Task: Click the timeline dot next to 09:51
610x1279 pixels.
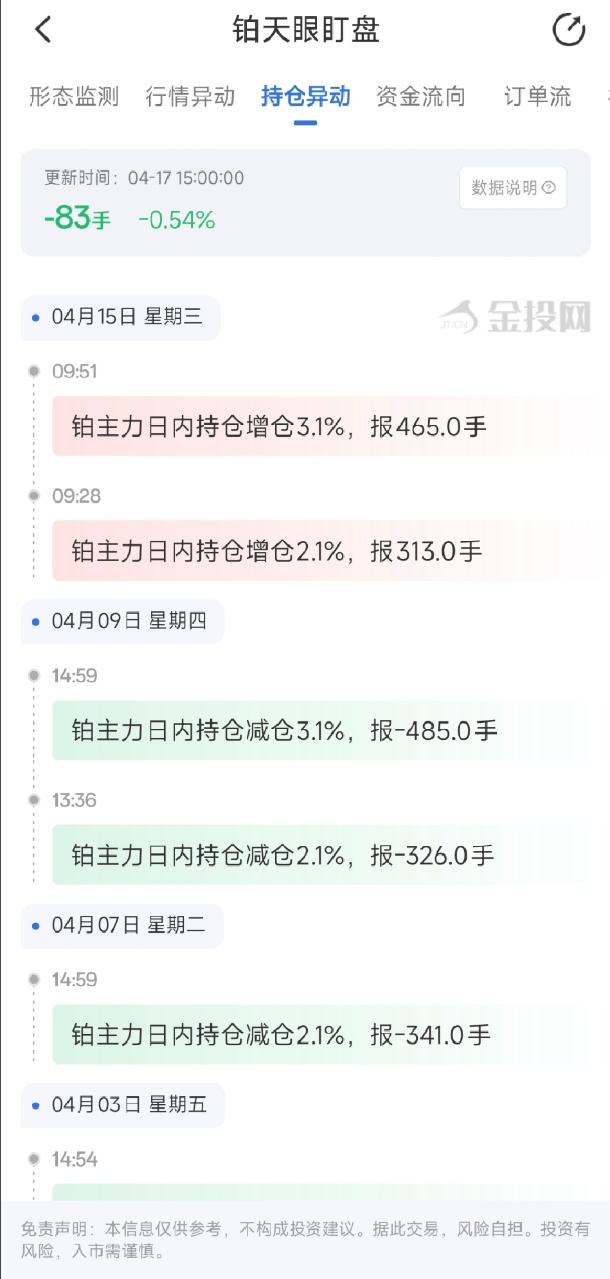Action: tap(35, 371)
